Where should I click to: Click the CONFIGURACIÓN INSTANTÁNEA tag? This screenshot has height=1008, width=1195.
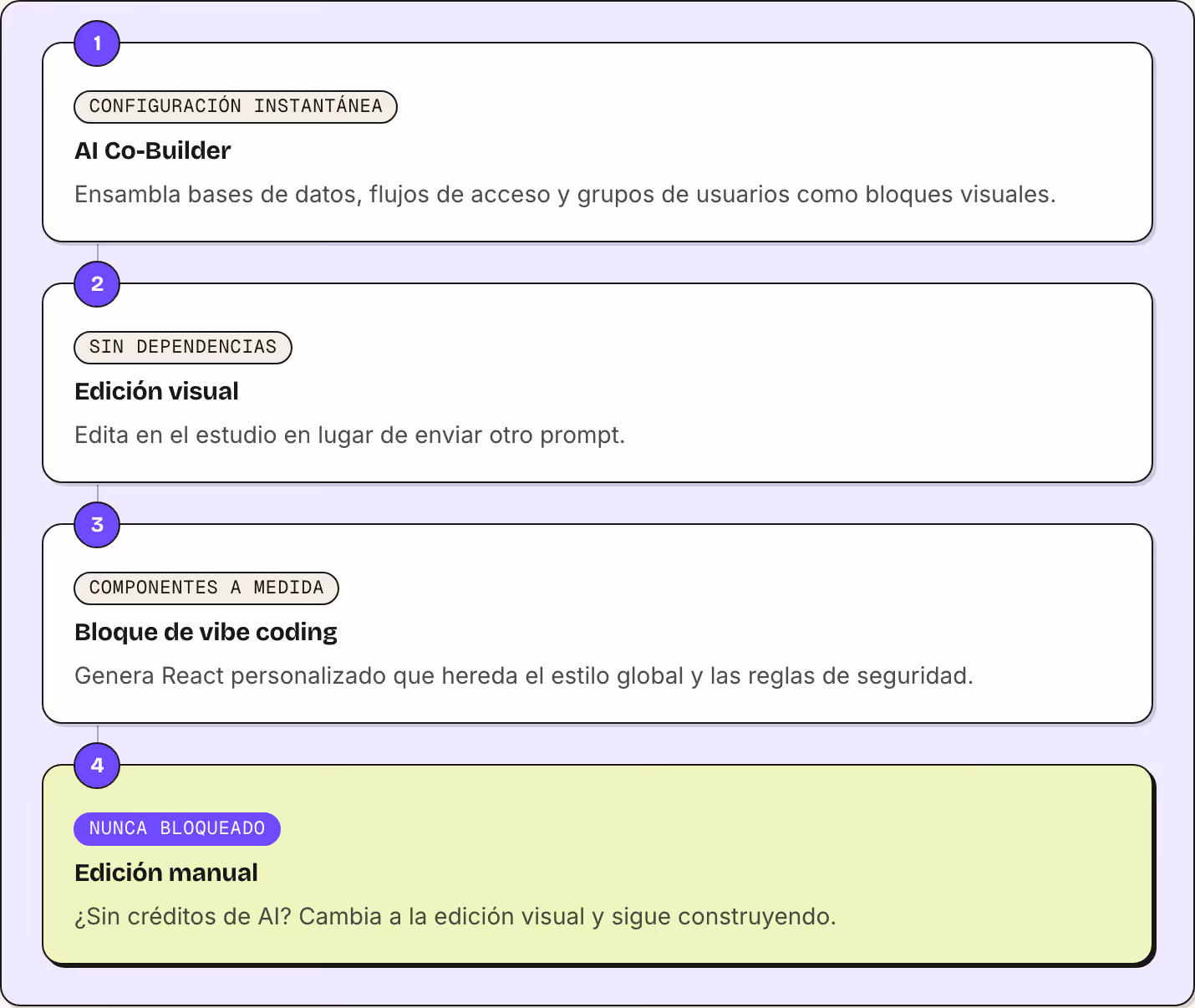tap(236, 107)
